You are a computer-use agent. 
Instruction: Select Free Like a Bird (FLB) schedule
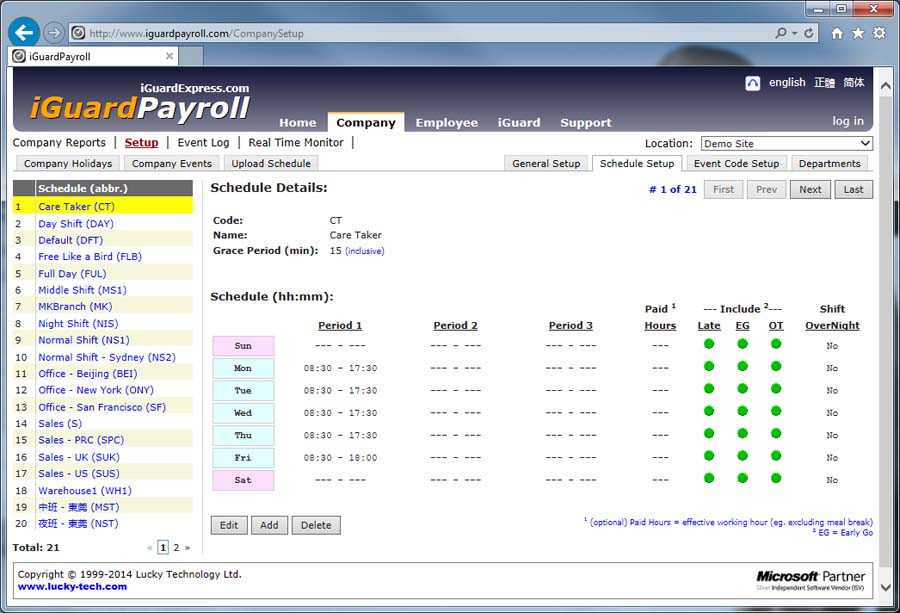90,257
